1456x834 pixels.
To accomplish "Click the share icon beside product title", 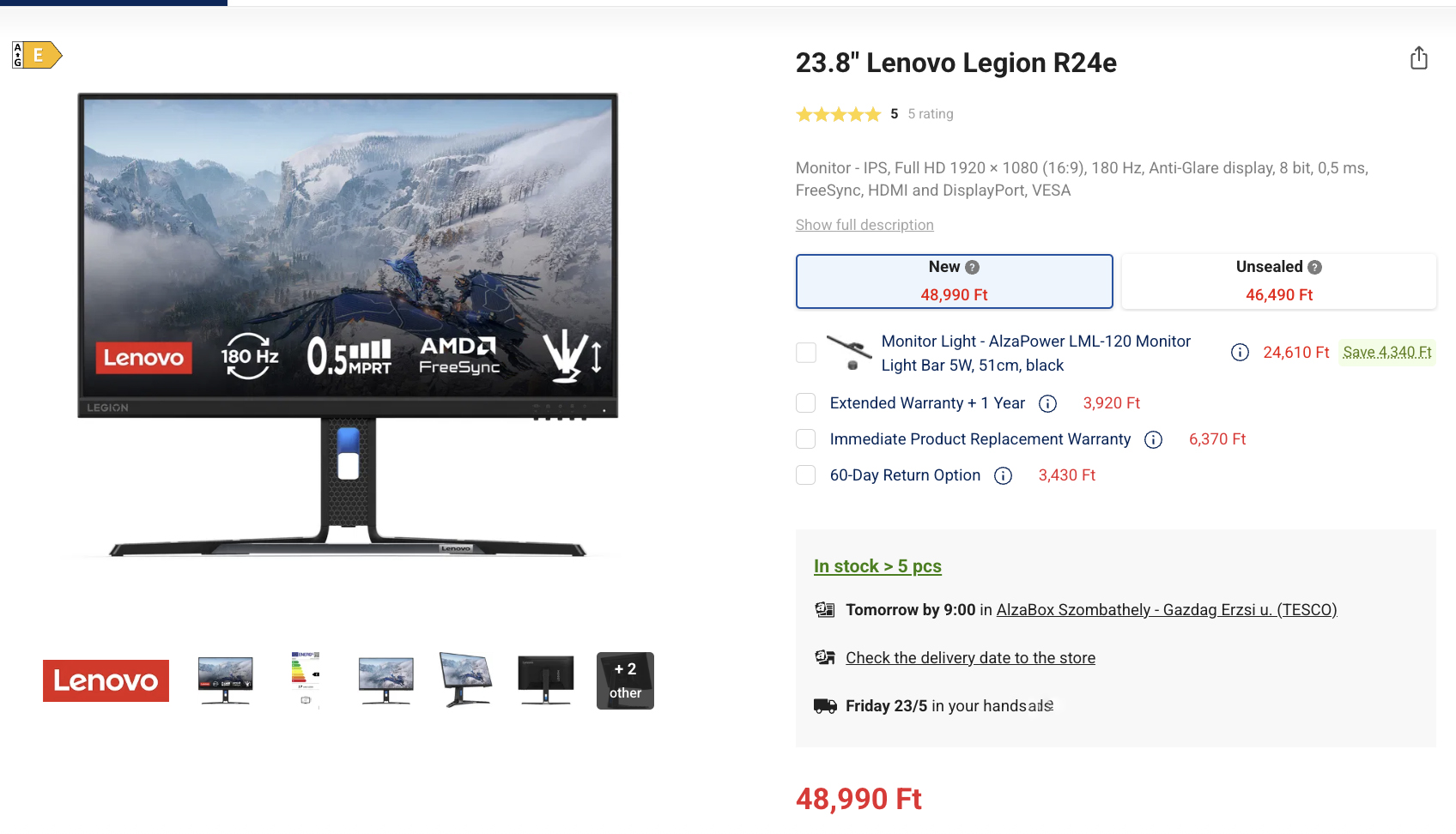I will pyautogui.click(x=1419, y=58).
